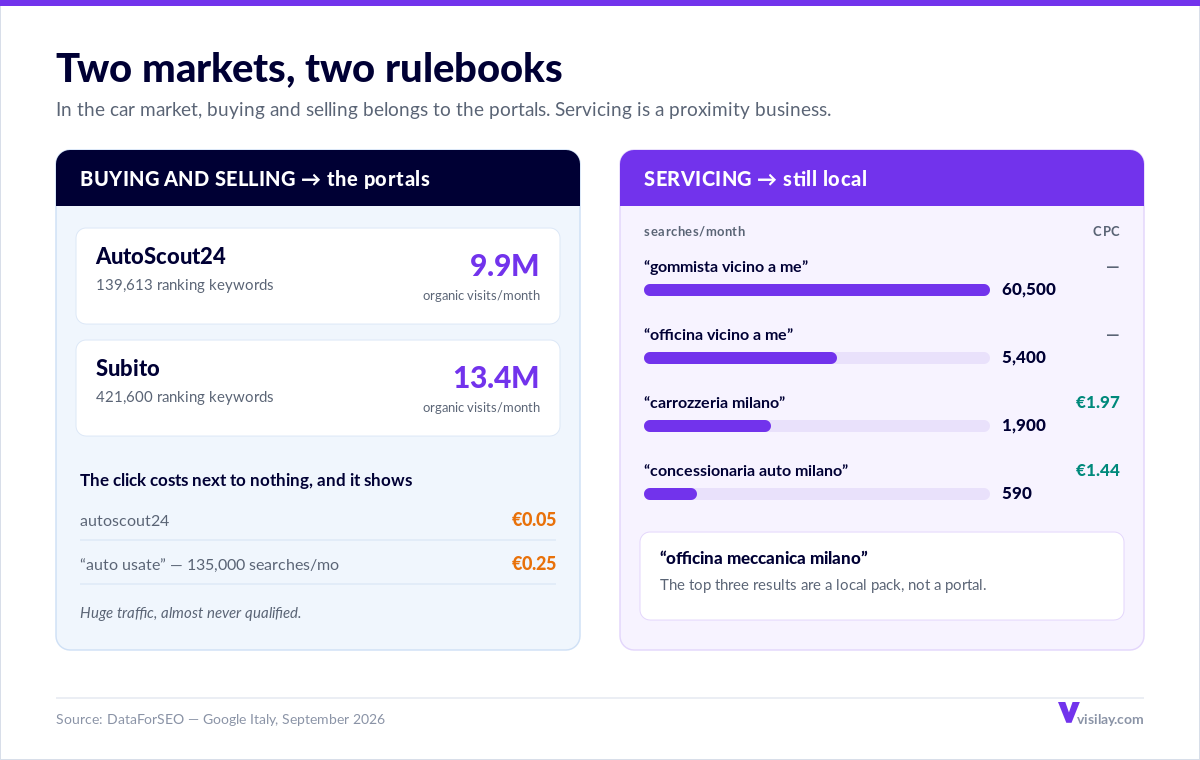Click the €0.05 price value
The width and height of the screenshot is (1200, 760).
(x=534, y=520)
